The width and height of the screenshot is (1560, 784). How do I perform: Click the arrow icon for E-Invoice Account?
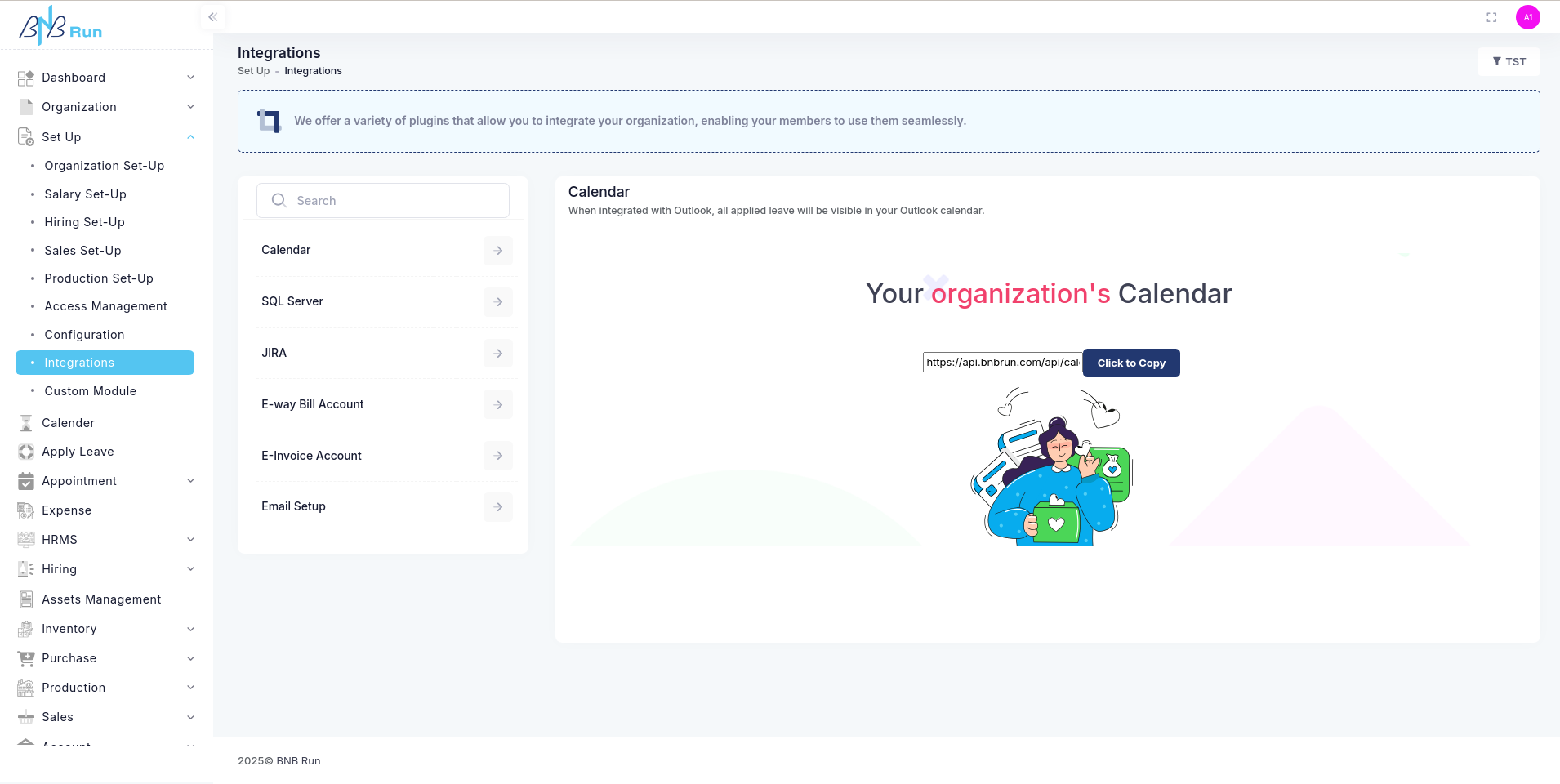497,456
